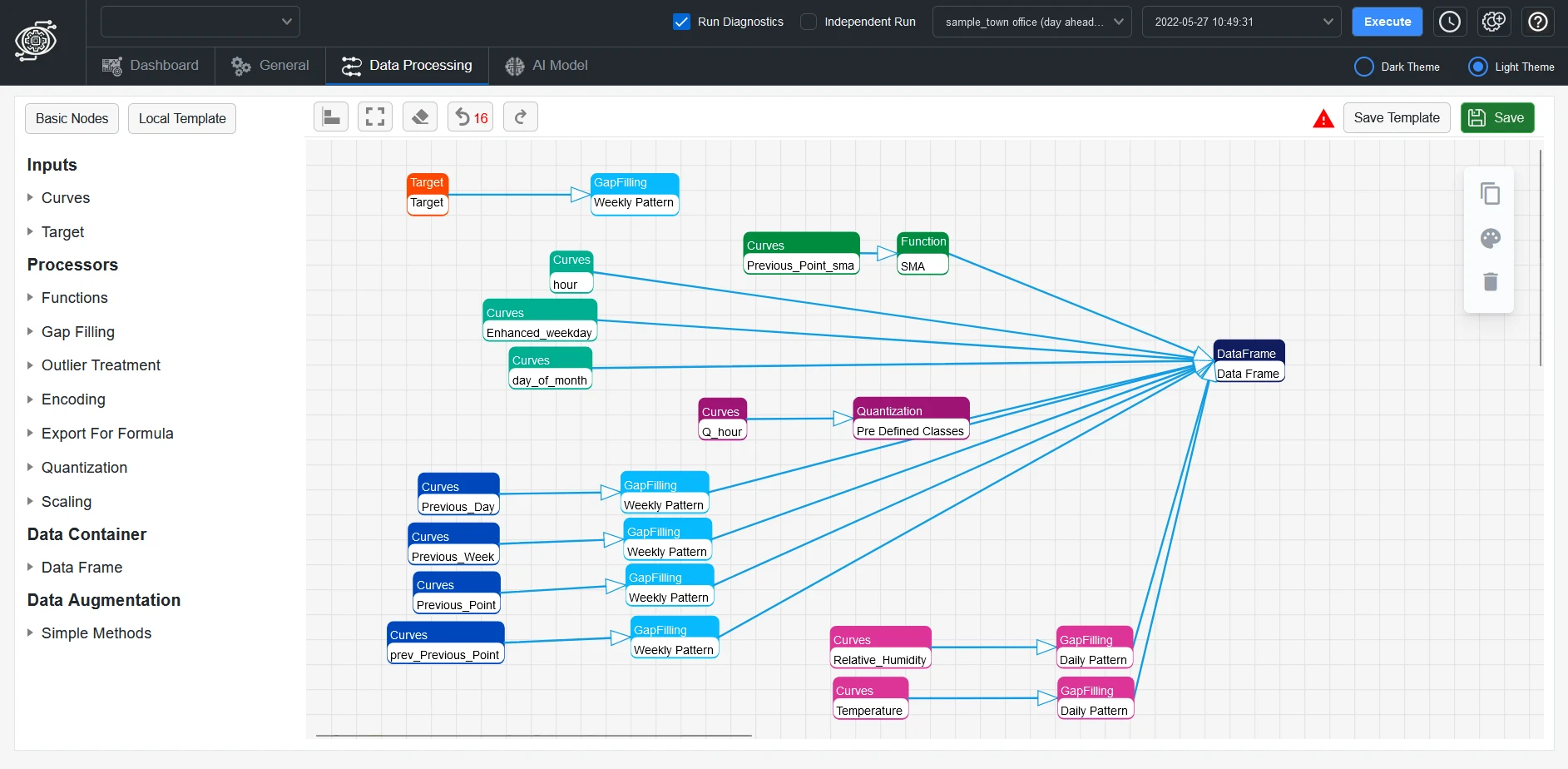
Task: Click the canvas horizontal scrollbar
Action: coord(534,736)
